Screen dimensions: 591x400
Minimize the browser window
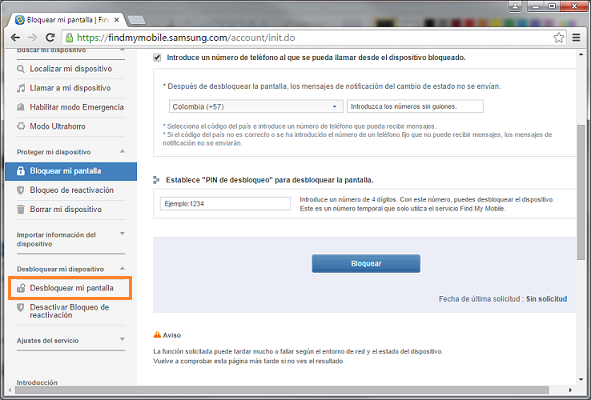535,6
